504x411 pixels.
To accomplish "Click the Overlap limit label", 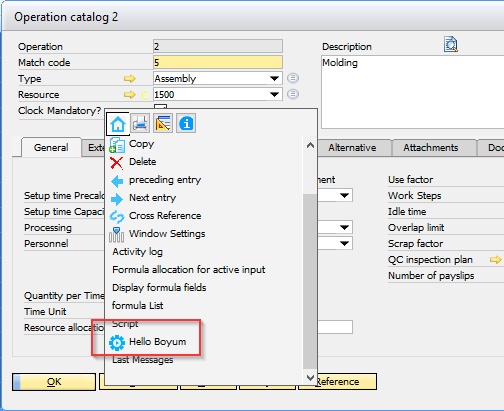I will [416, 228].
